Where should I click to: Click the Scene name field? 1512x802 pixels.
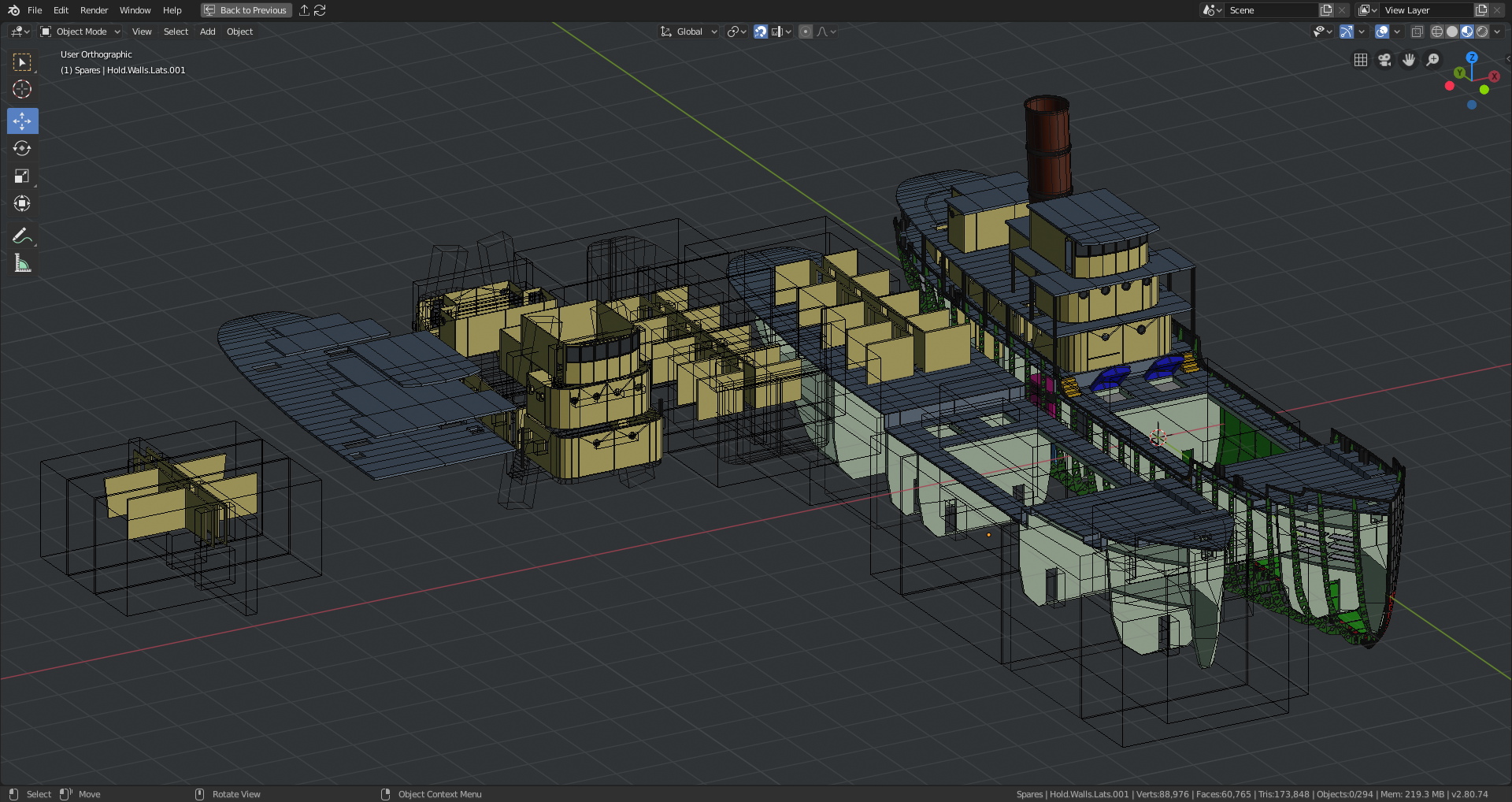pyautogui.click(x=1269, y=10)
